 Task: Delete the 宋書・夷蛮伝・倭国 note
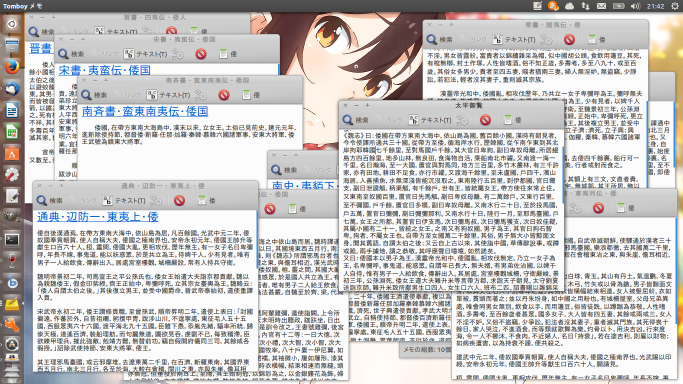coord(201,54)
